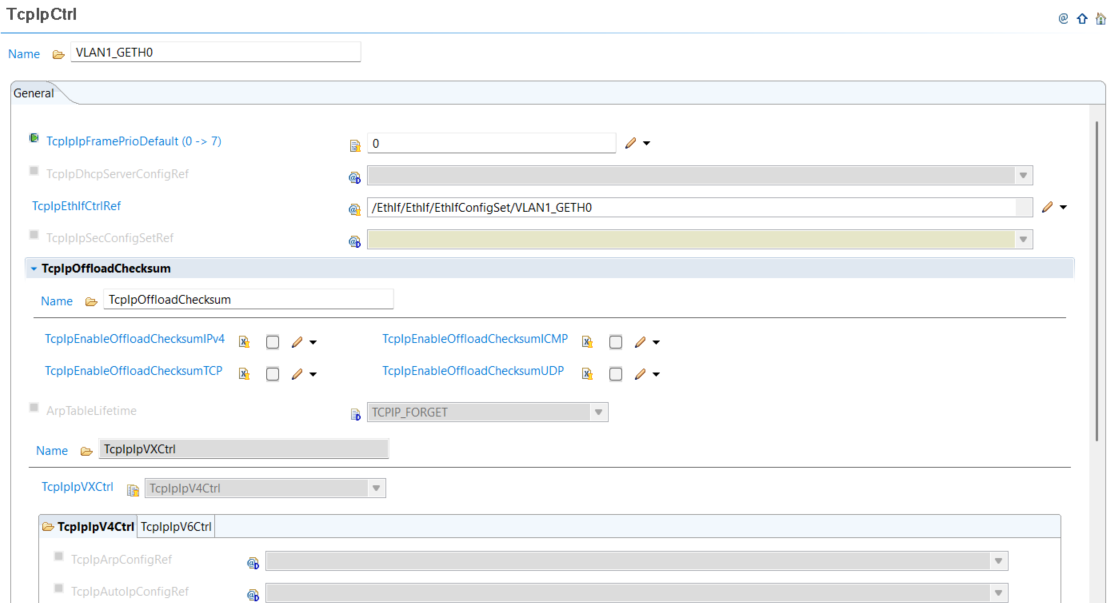
Task: Click the home icon in top-right corner
Action: click(1100, 18)
